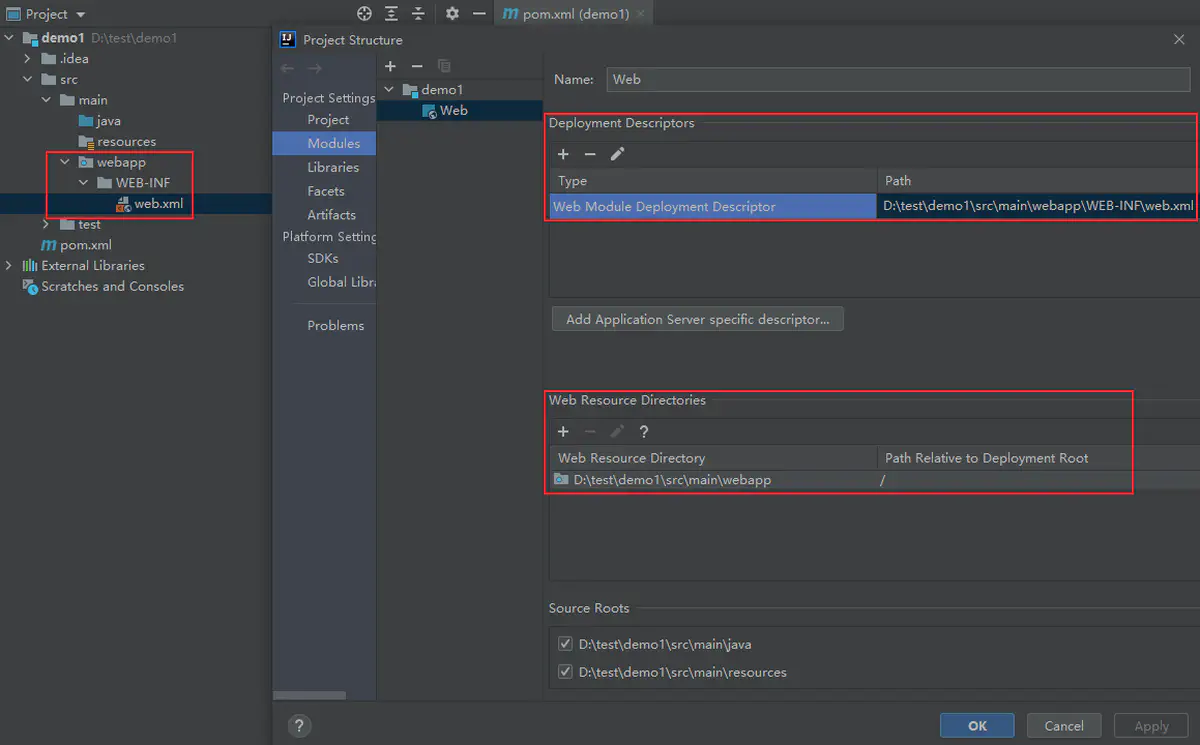1200x745 pixels.
Task: Collapse demo1 module in modules tree
Action: pyautogui.click(x=390, y=90)
